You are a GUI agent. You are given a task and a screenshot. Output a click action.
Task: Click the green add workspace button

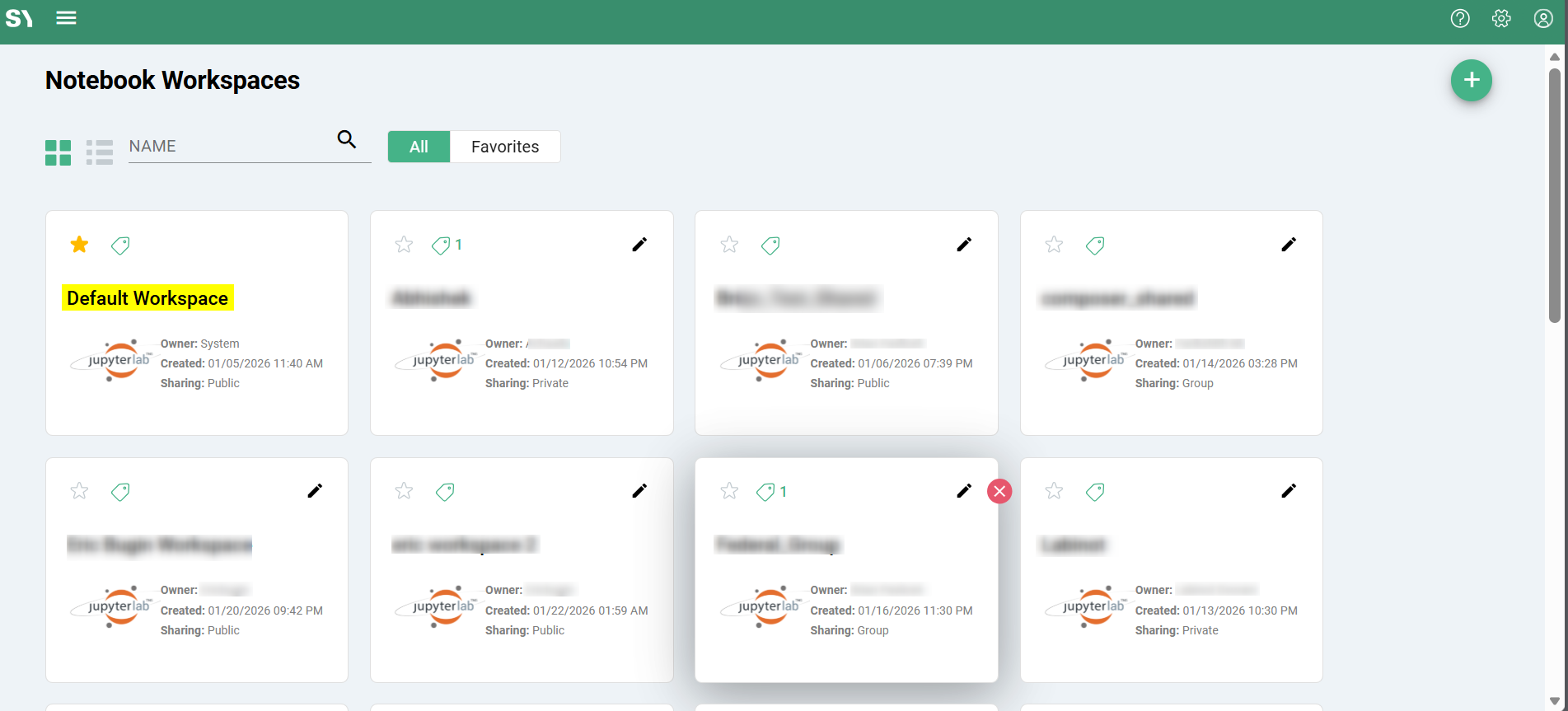click(1471, 81)
